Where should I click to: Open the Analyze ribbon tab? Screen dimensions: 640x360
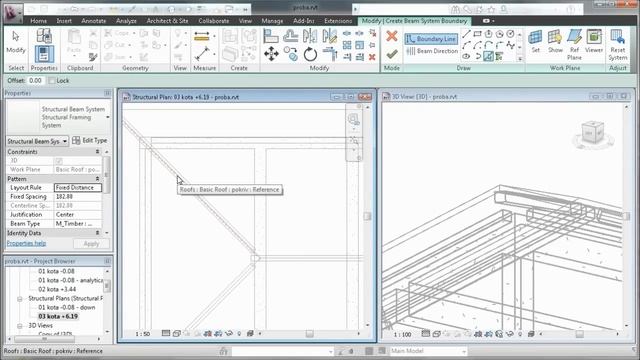point(126,21)
